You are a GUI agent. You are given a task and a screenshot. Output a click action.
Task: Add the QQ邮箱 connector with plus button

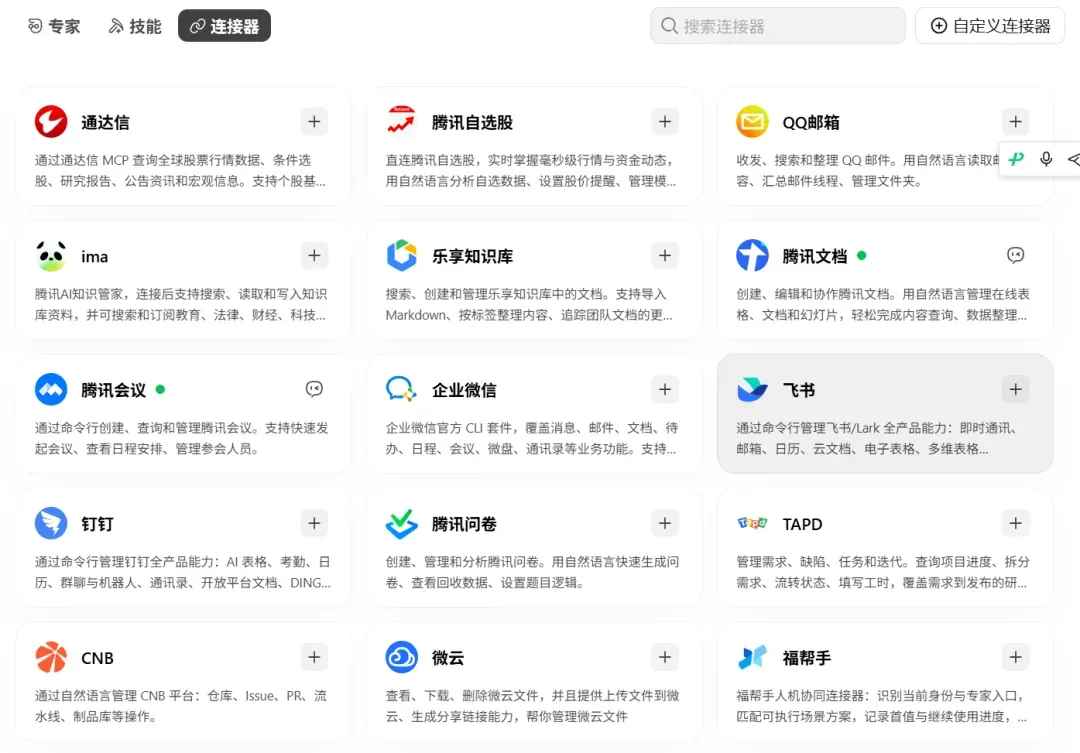(x=1015, y=122)
